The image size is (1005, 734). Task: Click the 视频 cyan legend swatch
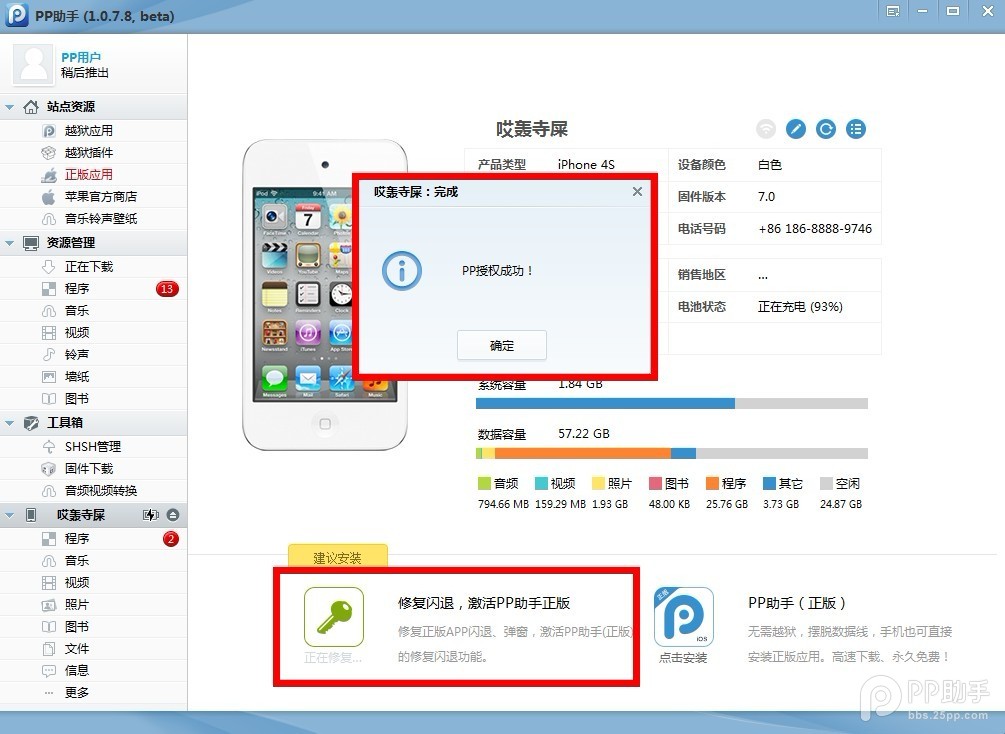tap(541, 483)
